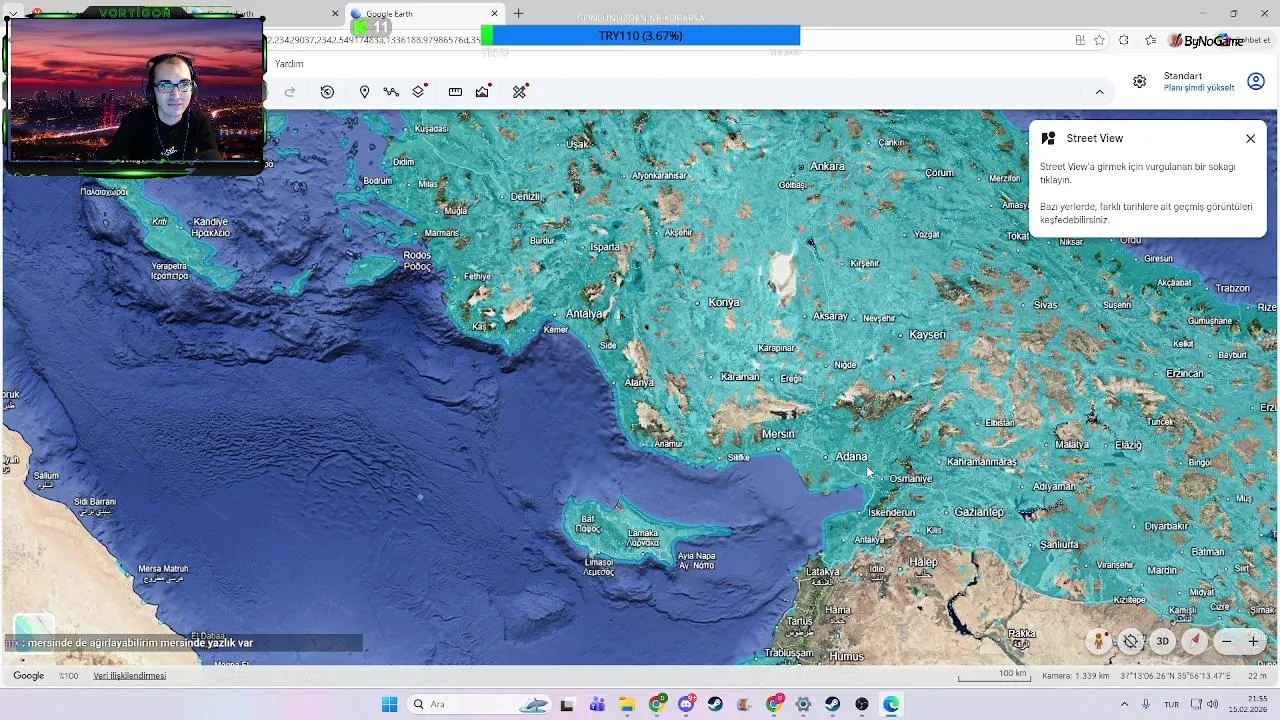Click the Gaziantep city label

point(979,512)
